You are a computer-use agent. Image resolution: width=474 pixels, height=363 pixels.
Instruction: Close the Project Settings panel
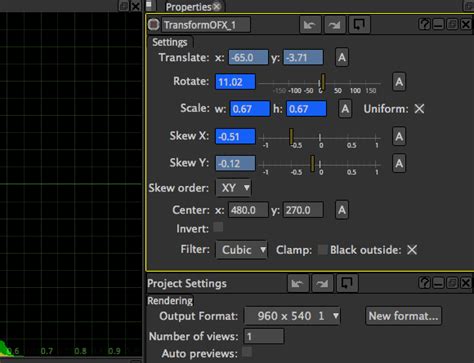point(466,283)
